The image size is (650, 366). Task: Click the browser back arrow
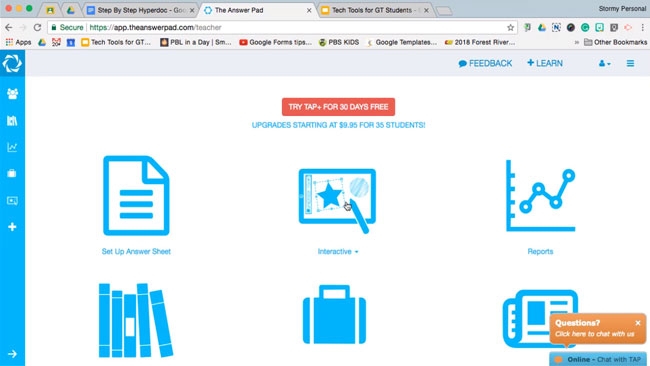9,27
